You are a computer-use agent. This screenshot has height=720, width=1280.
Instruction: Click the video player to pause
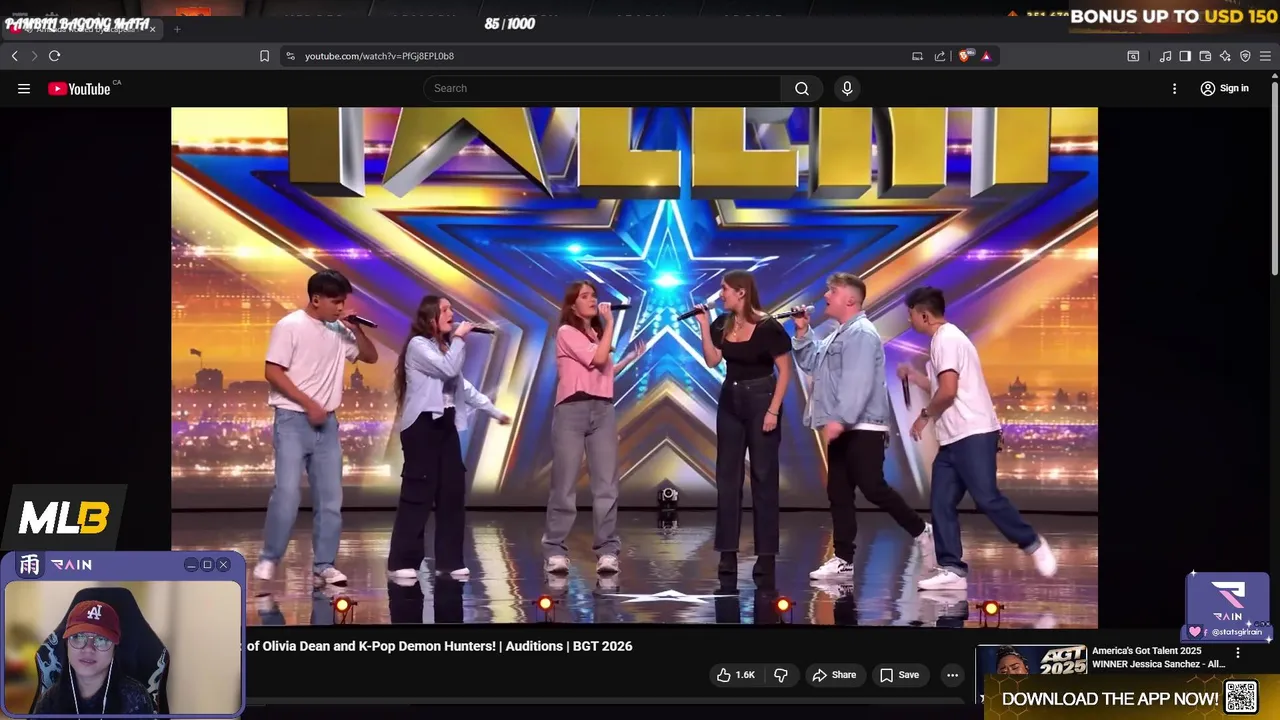(x=634, y=367)
